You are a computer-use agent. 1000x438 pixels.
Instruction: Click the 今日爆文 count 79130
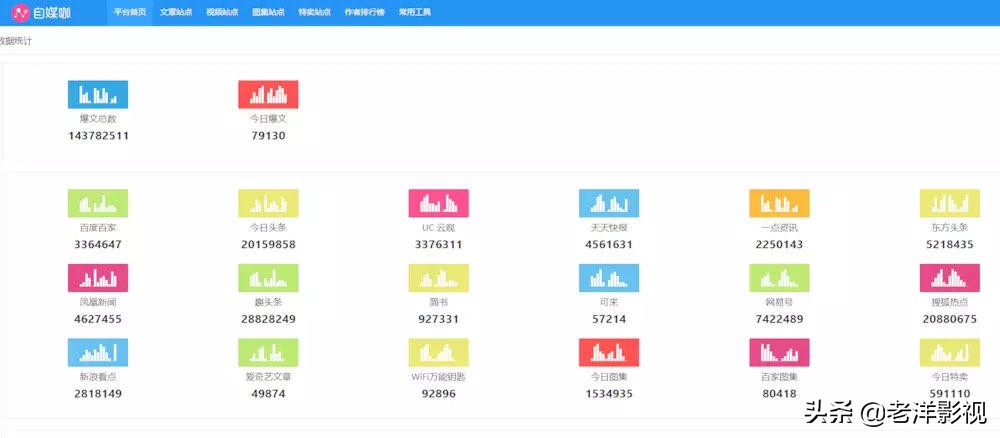click(268, 136)
